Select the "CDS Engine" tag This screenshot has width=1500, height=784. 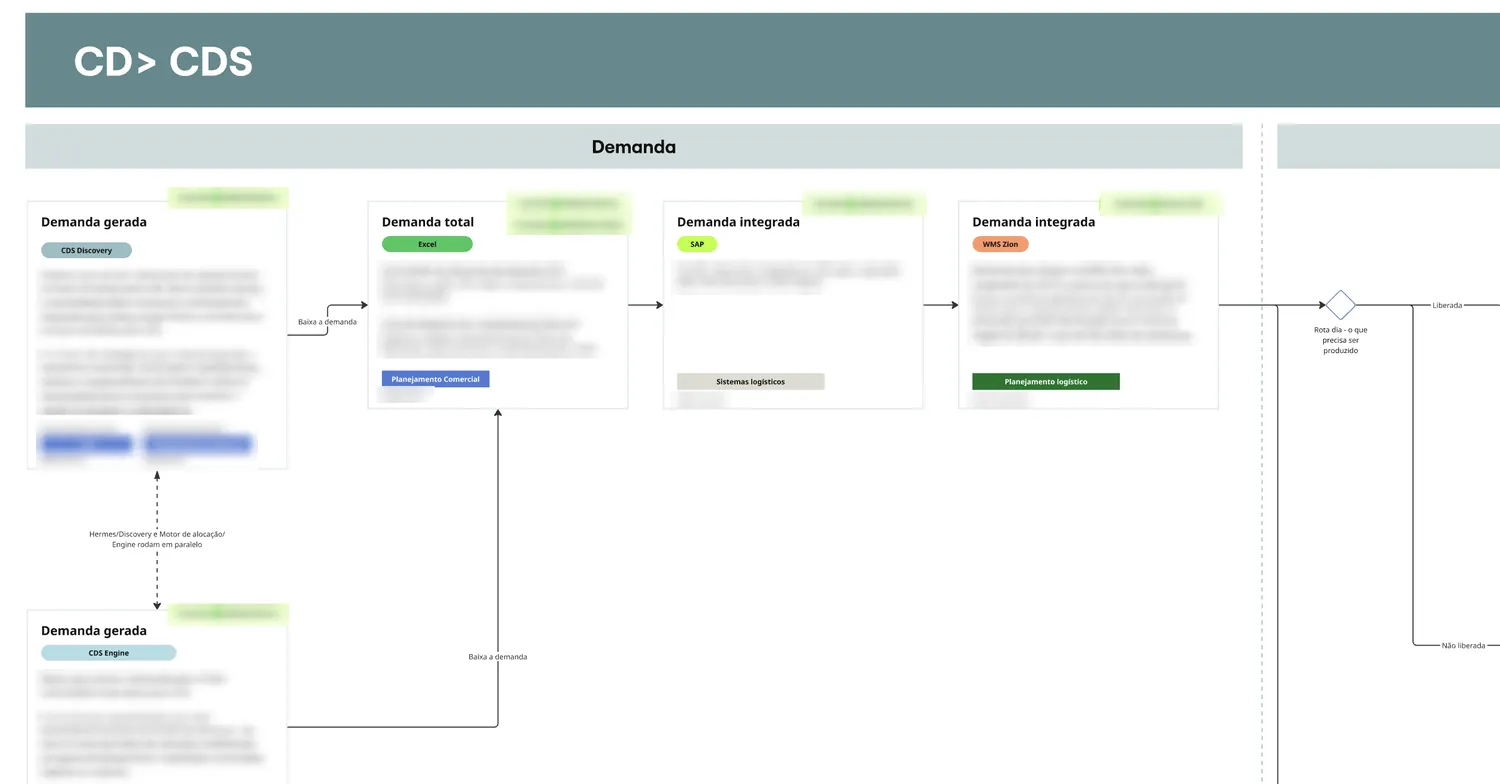coord(108,653)
